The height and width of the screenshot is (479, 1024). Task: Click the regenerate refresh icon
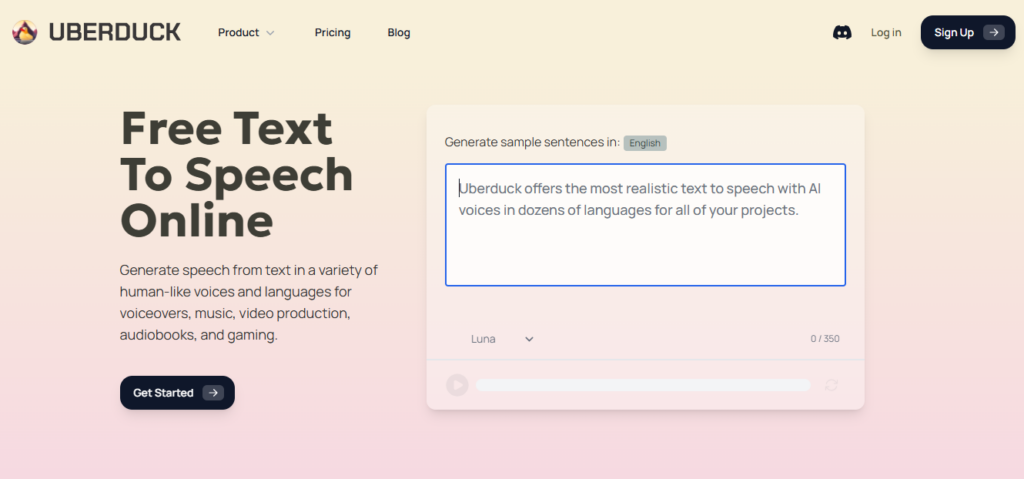point(831,385)
